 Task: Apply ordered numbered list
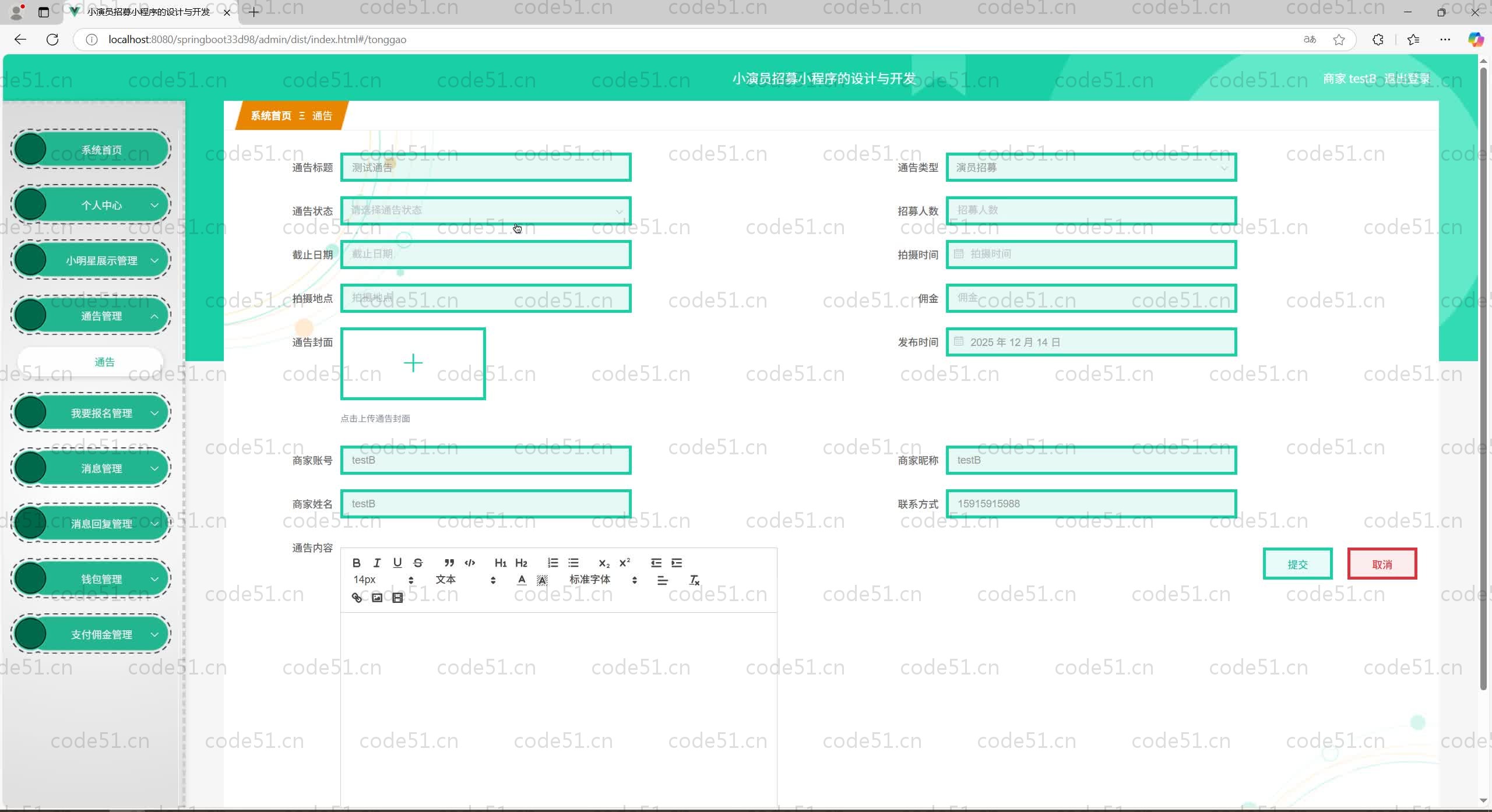[x=553, y=563]
